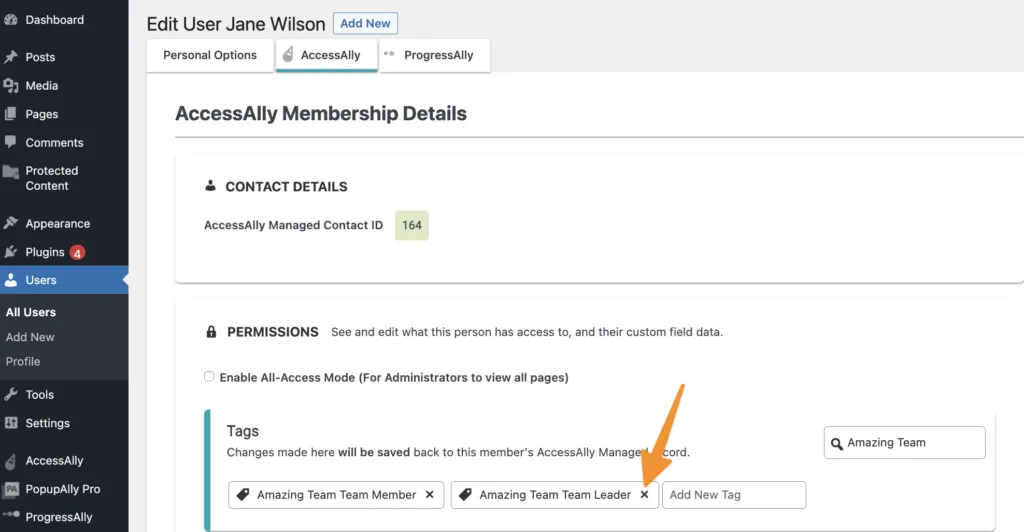Click the Appearance paintbrush icon
The image size is (1024, 532).
click(11, 224)
